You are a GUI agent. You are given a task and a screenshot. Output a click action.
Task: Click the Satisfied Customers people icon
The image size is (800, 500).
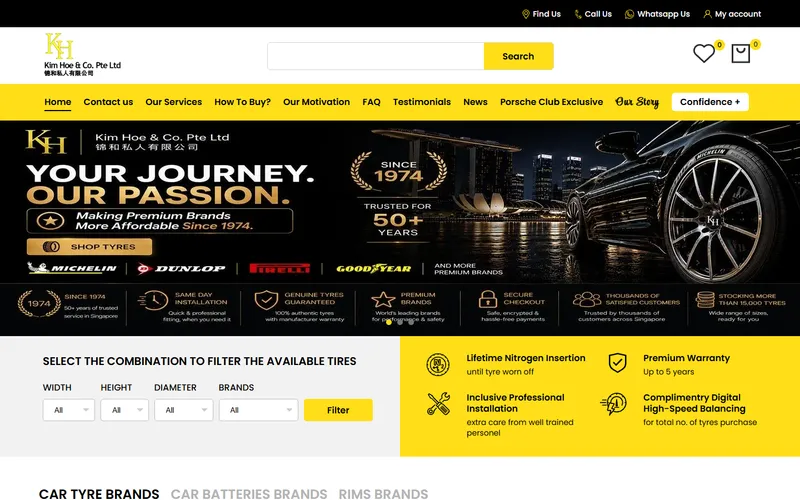pyautogui.click(x=587, y=299)
